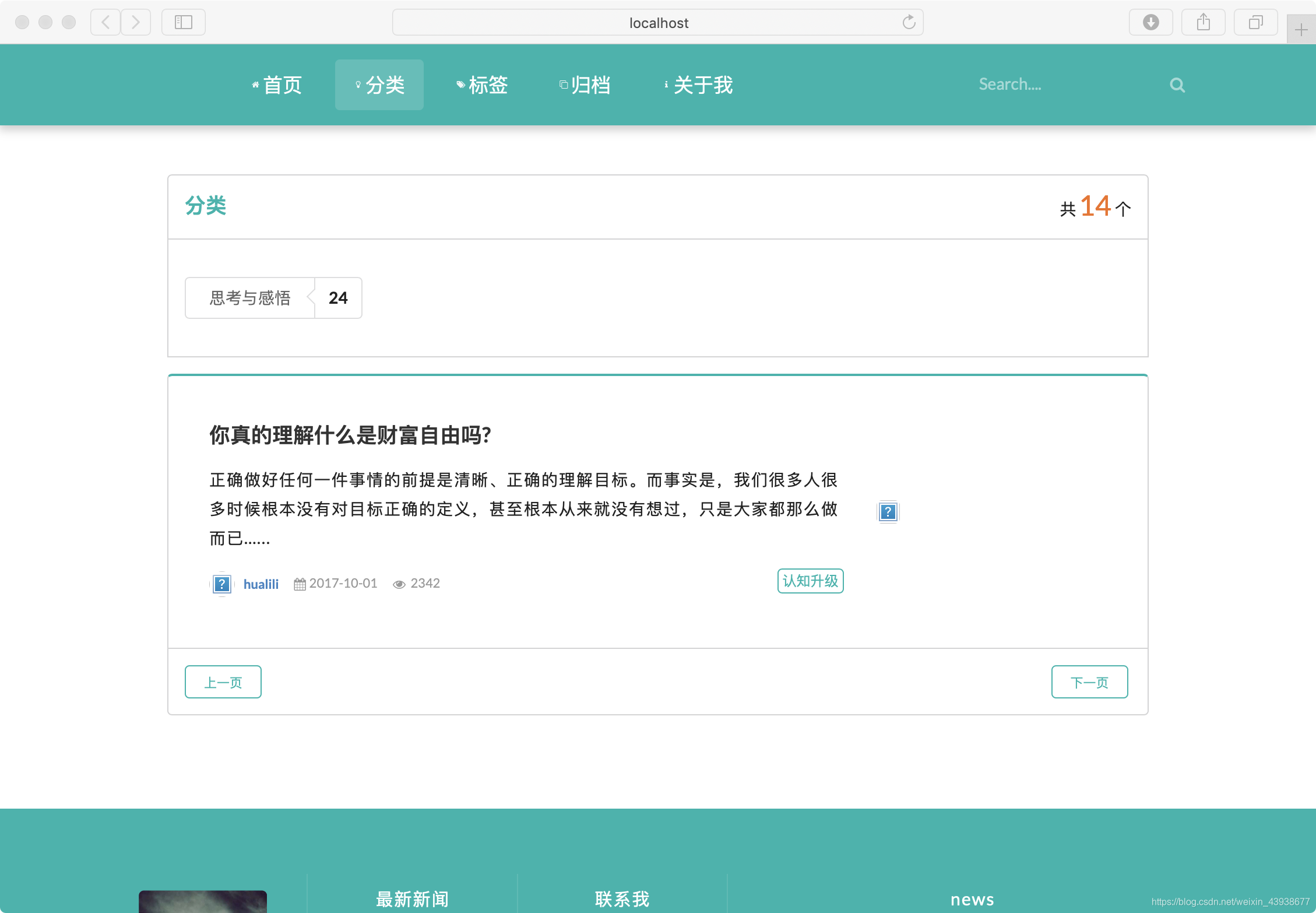Reload the page with the refresh icon
1316x913 pixels.
tap(909, 22)
